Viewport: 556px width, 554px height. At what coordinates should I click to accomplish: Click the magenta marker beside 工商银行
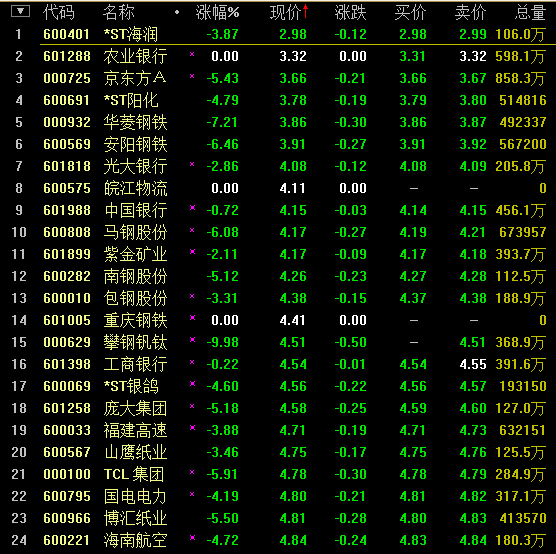192,362
